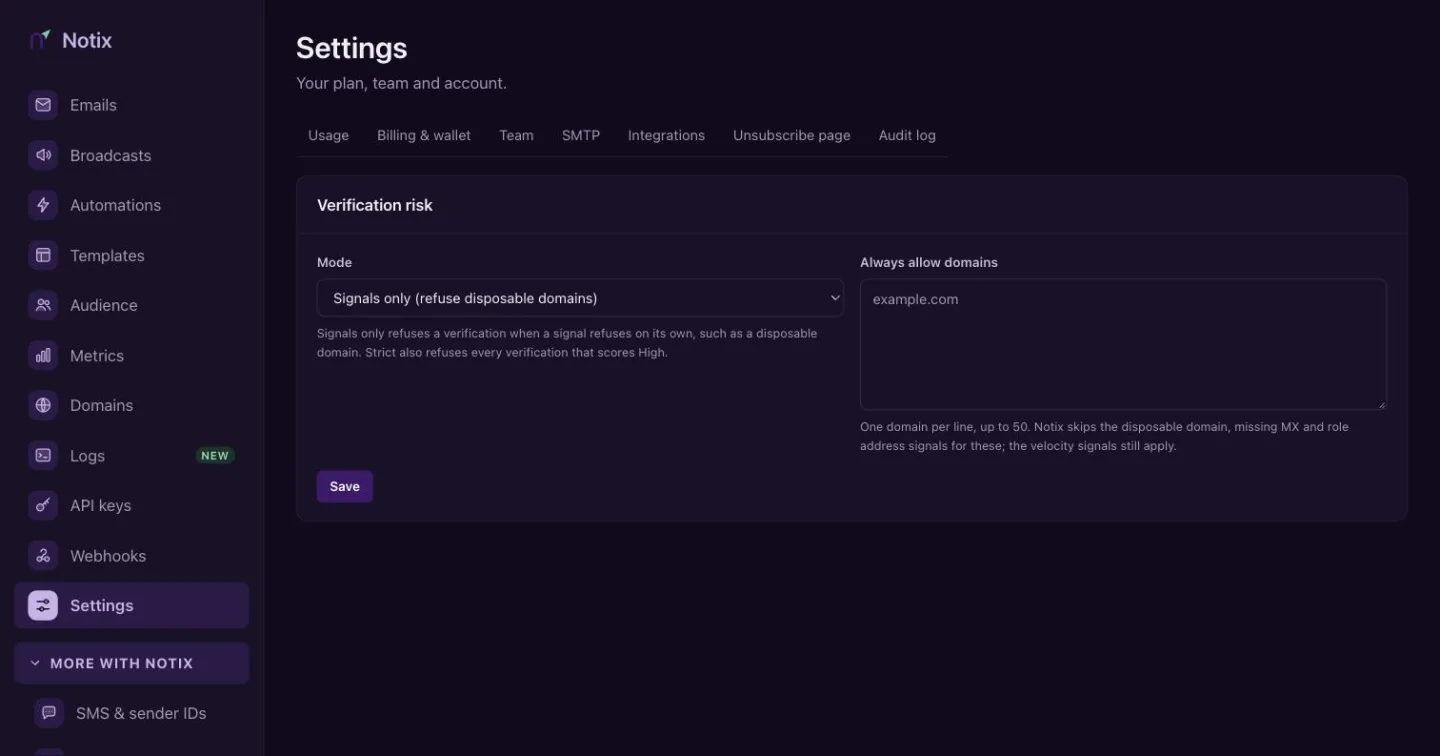Open the Audience section
The height and width of the screenshot is (756, 1440).
pos(131,305)
